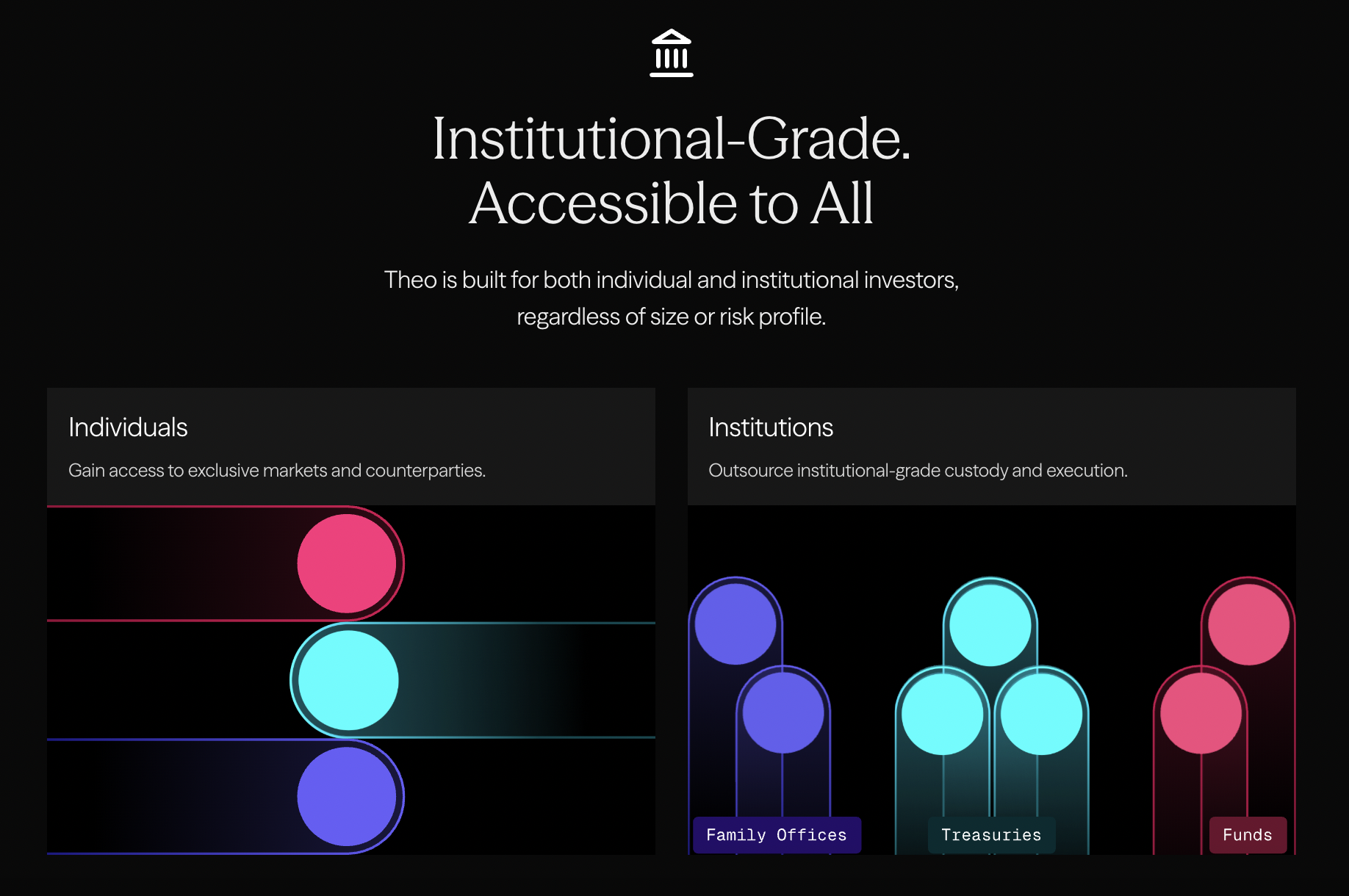Select the Individuals card title
Viewport: 1349px width, 896px height.
click(x=128, y=427)
